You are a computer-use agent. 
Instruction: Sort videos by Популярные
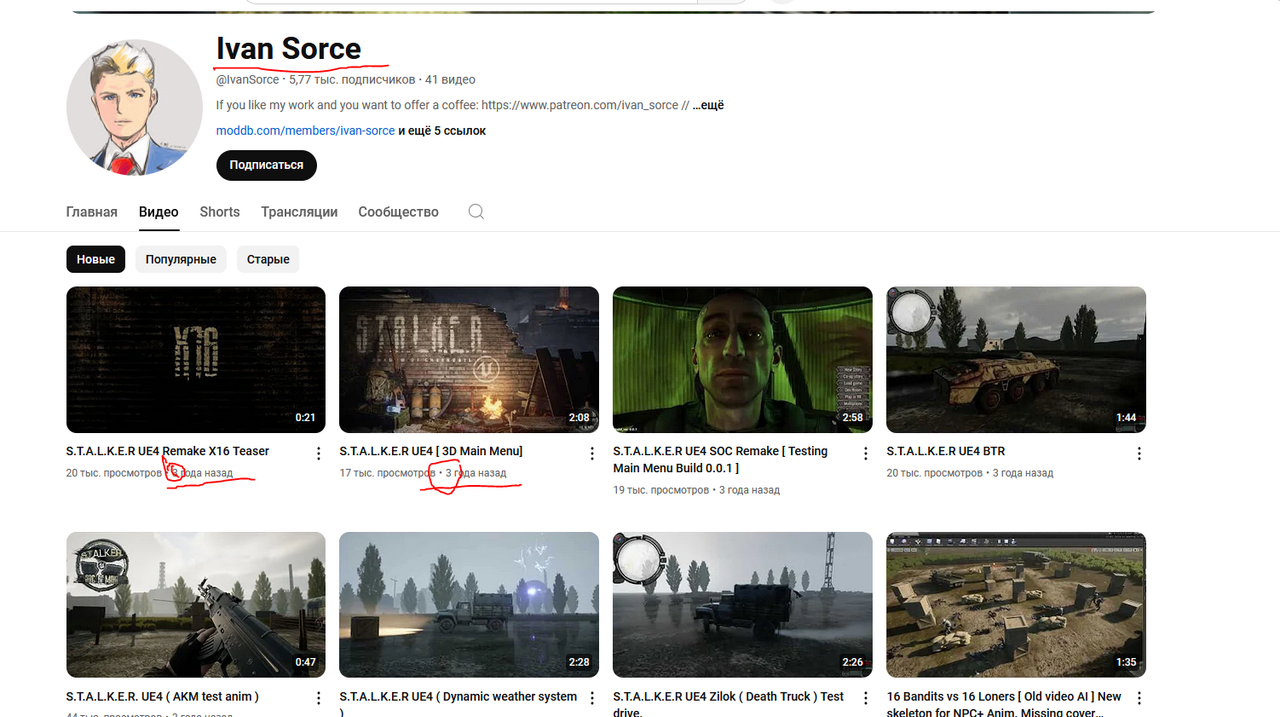click(x=181, y=259)
